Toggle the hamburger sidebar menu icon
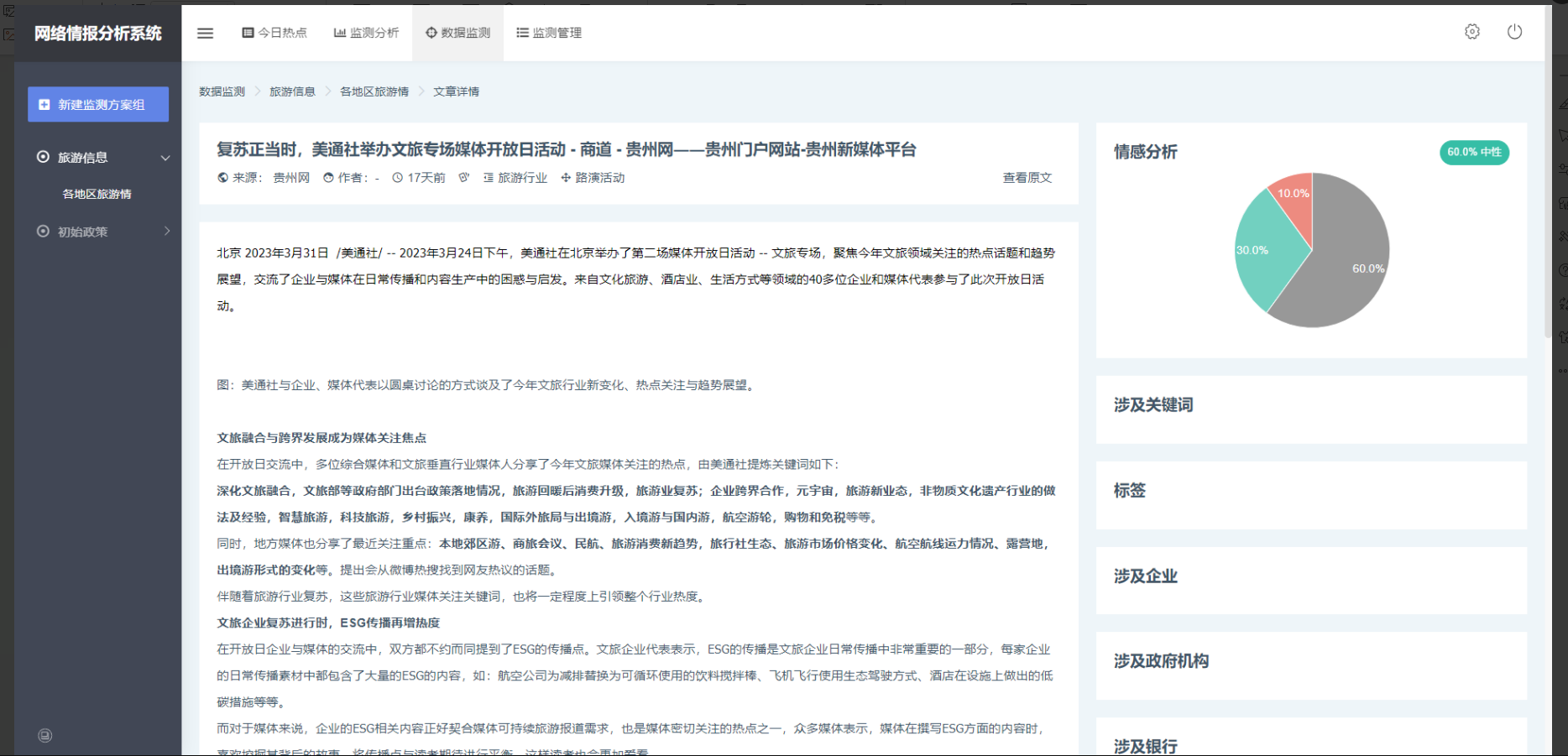Viewport: 1568px width, 756px height. [205, 33]
